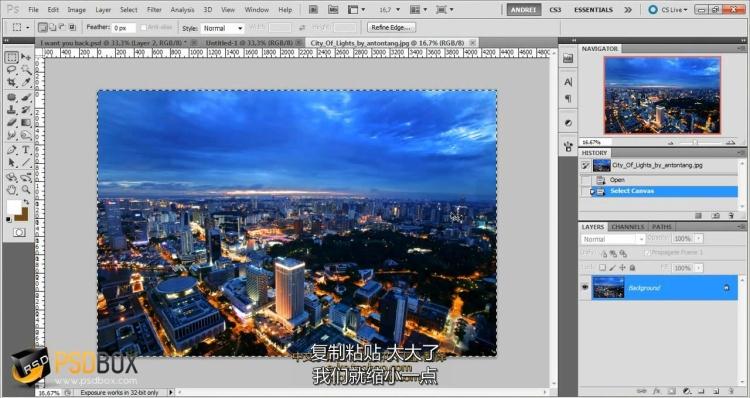750x398 pixels.
Task: Click the Essentials workspace button
Action: coord(593,10)
